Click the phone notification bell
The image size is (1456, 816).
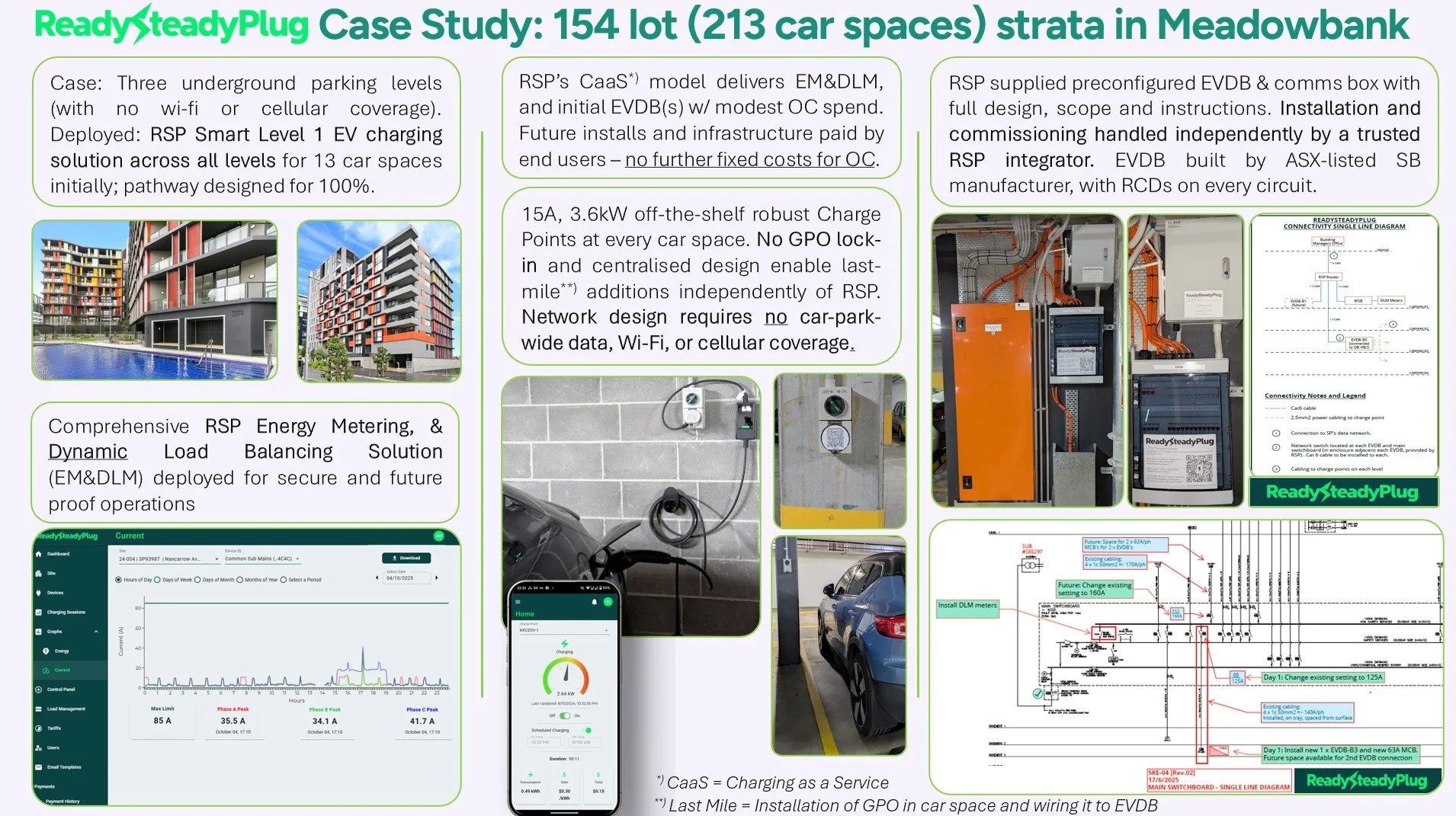595,602
